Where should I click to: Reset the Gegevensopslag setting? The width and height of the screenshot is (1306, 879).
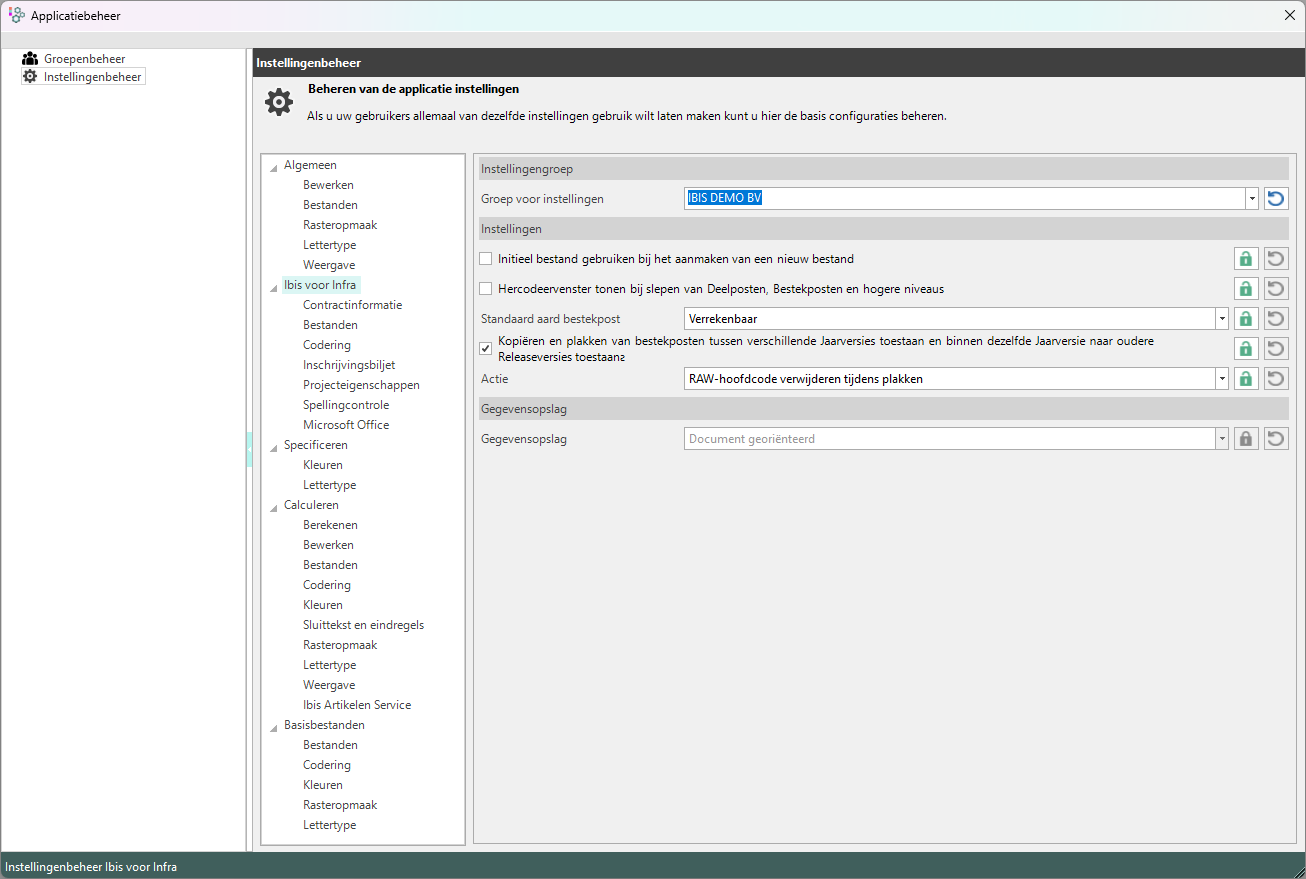click(1276, 438)
